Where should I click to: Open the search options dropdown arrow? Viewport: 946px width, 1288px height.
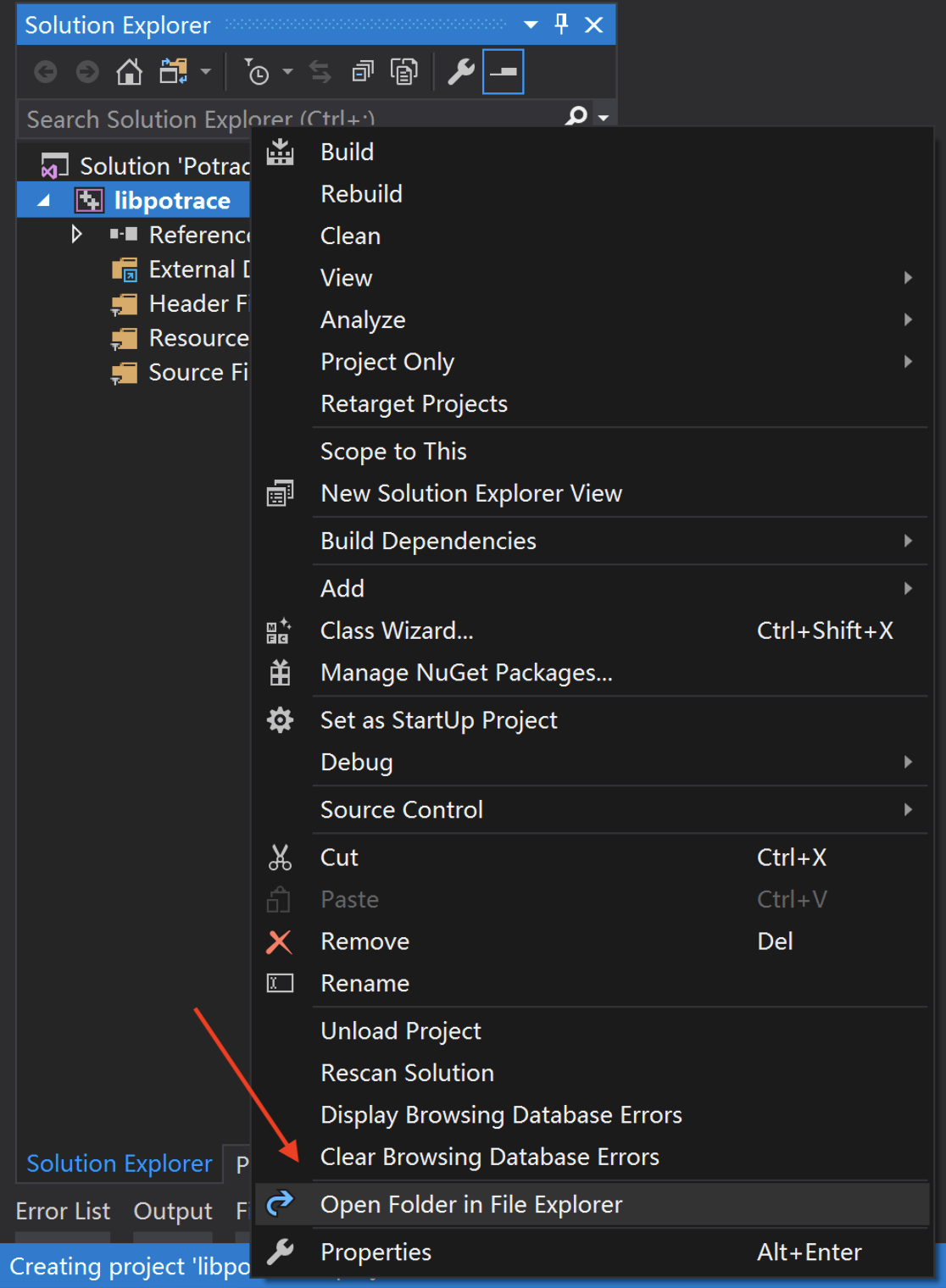pos(604,118)
